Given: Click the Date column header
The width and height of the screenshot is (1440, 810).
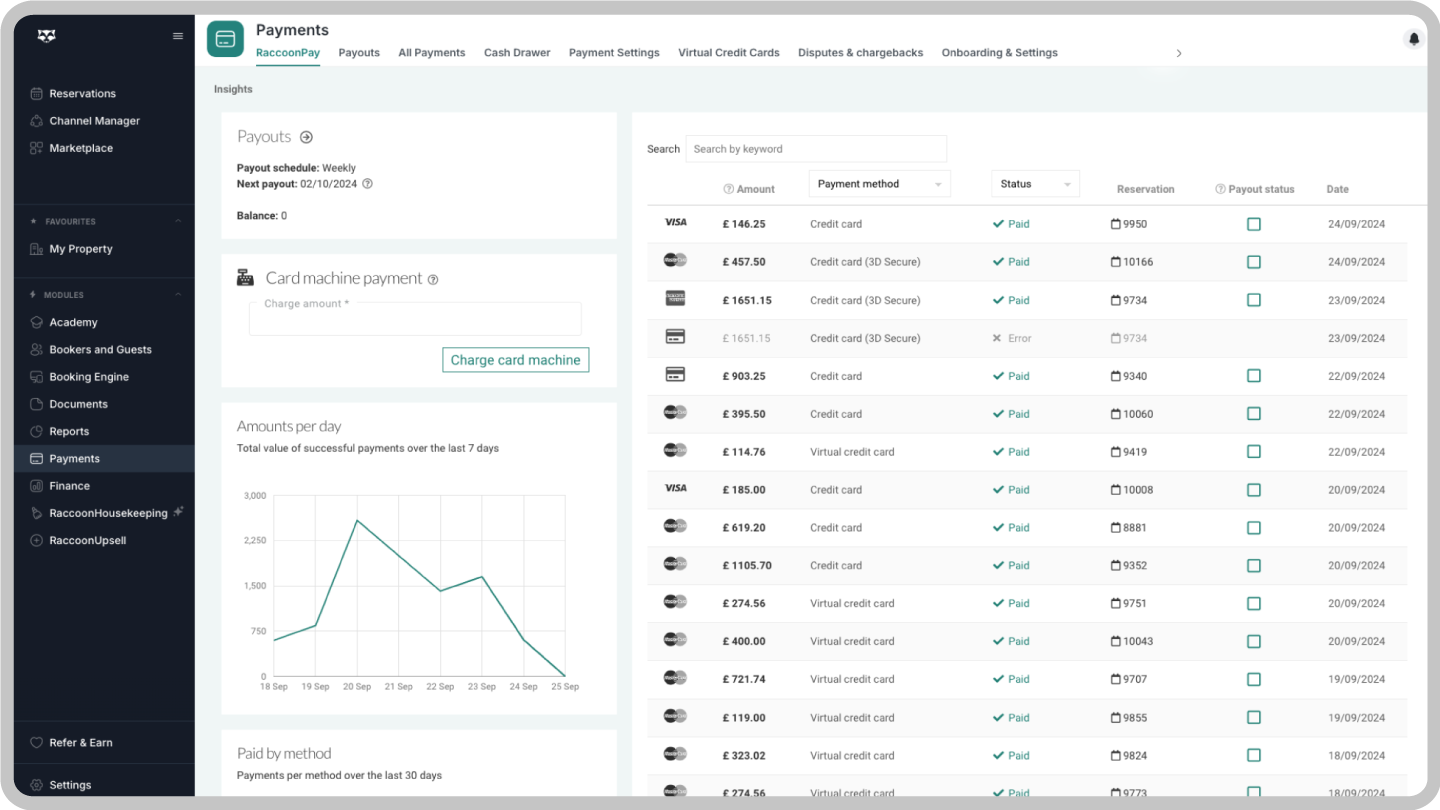Looking at the screenshot, I should [x=1338, y=189].
